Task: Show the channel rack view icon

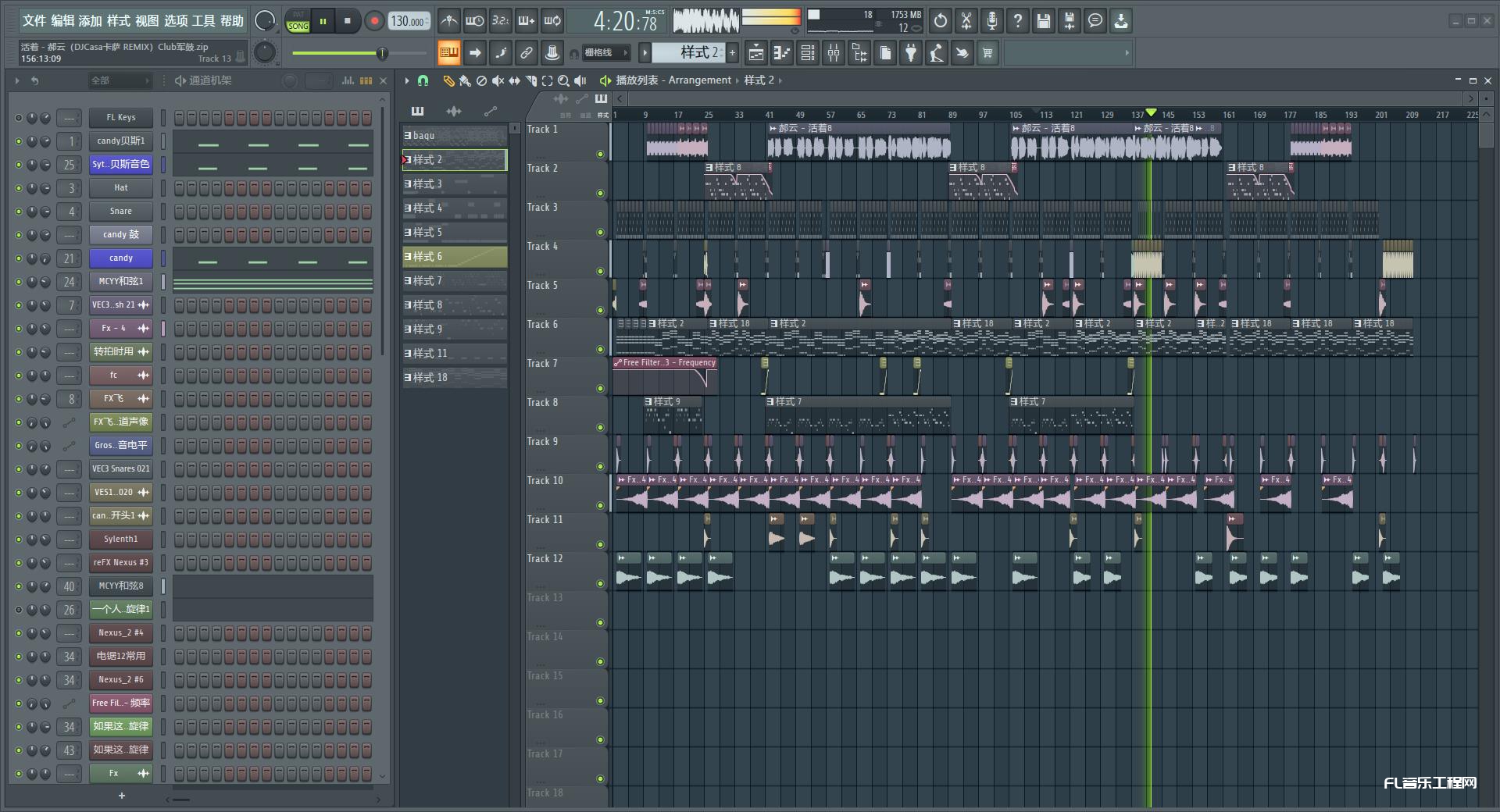Action: point(808,53)
